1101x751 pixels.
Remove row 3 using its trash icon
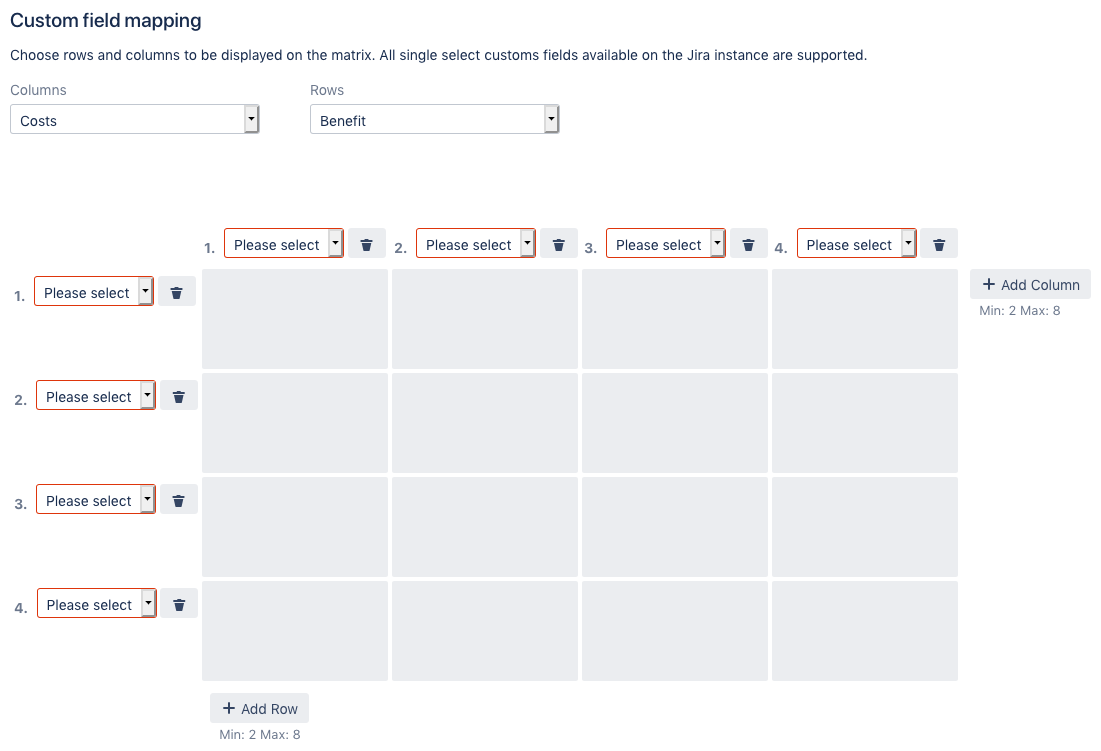pyautogui.click(x=179, y=500)
